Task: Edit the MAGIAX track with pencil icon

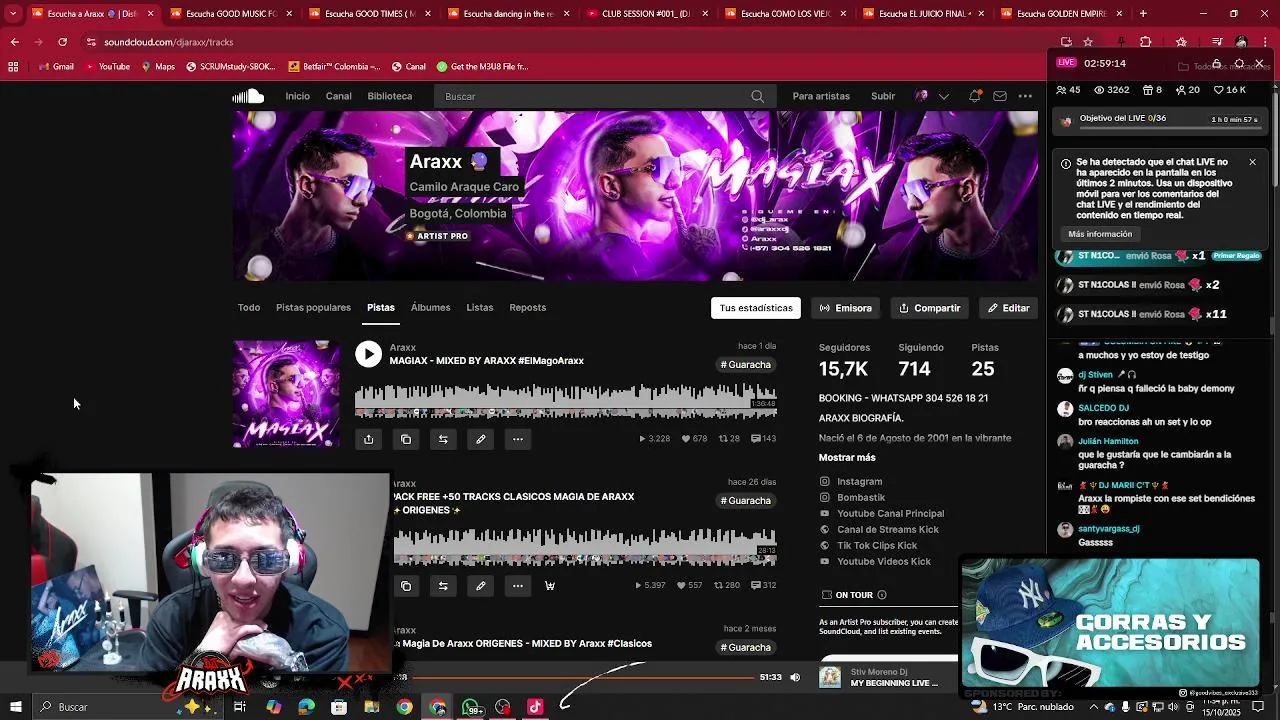Action: pos(480,439)
